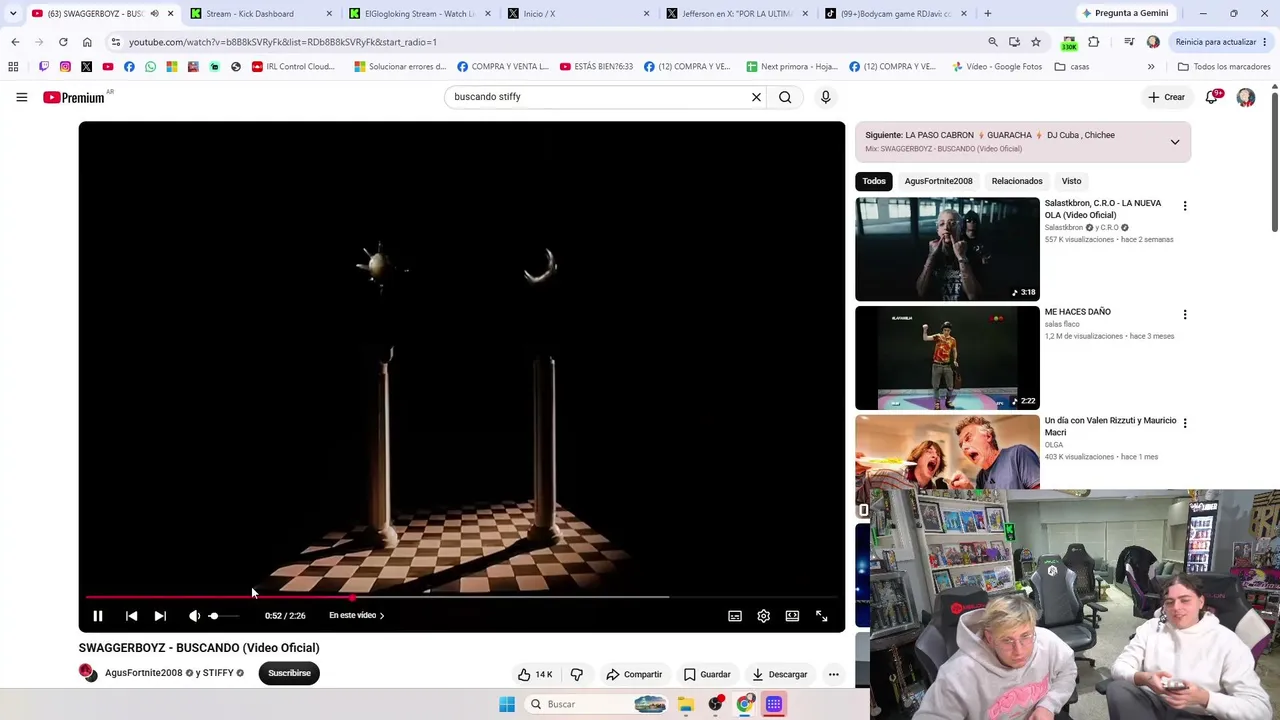Open 'Un día con Valen Rizzuti' video title
This screenshot has width=1280, height=720.
[1110, 427]
